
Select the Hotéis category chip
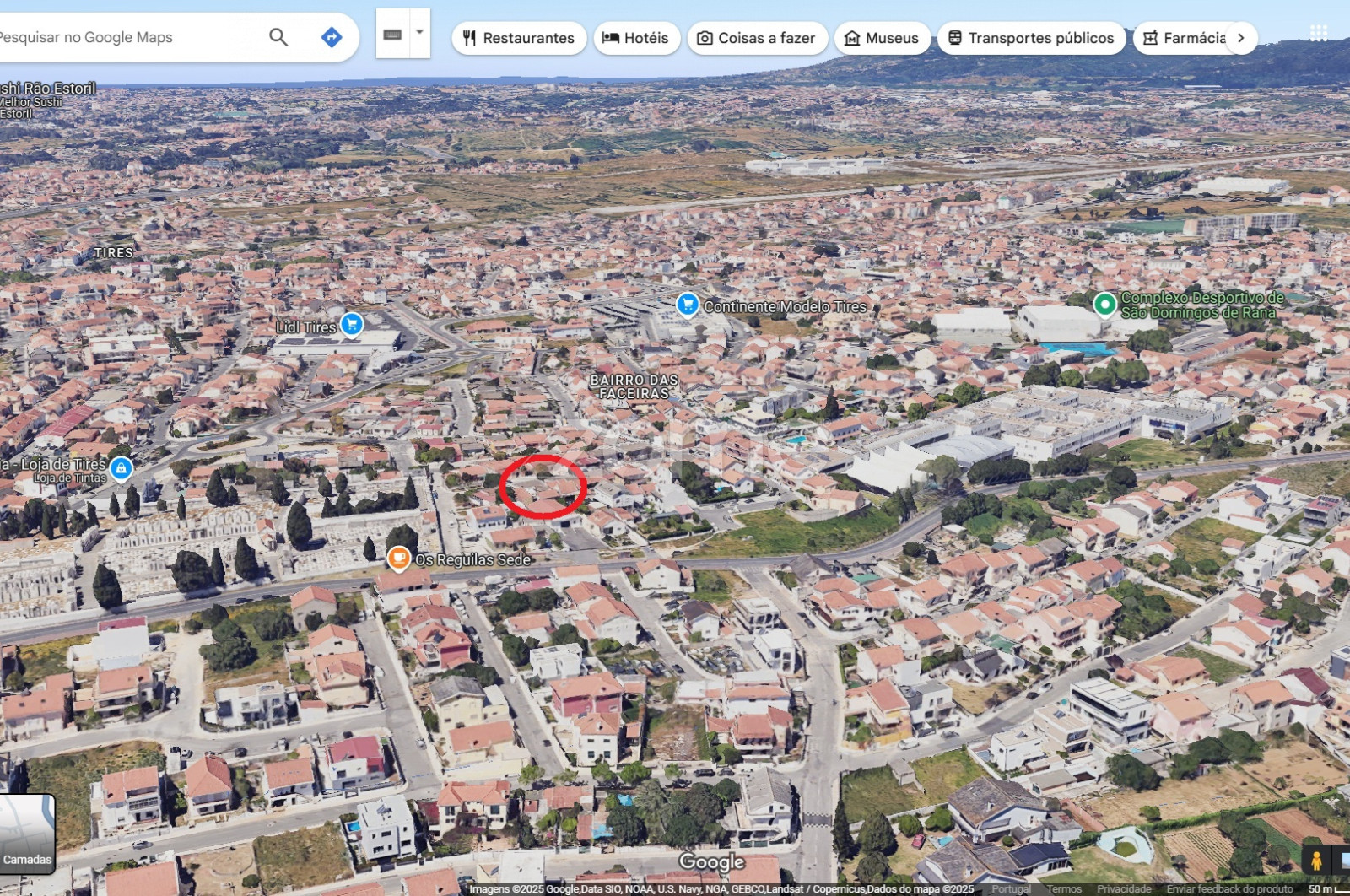636,38
